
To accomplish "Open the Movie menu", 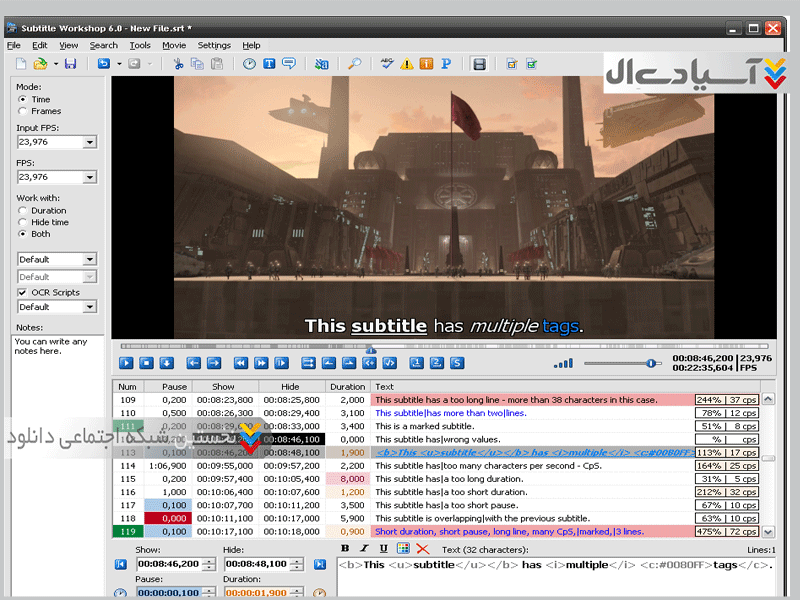I will coord(174,45).
